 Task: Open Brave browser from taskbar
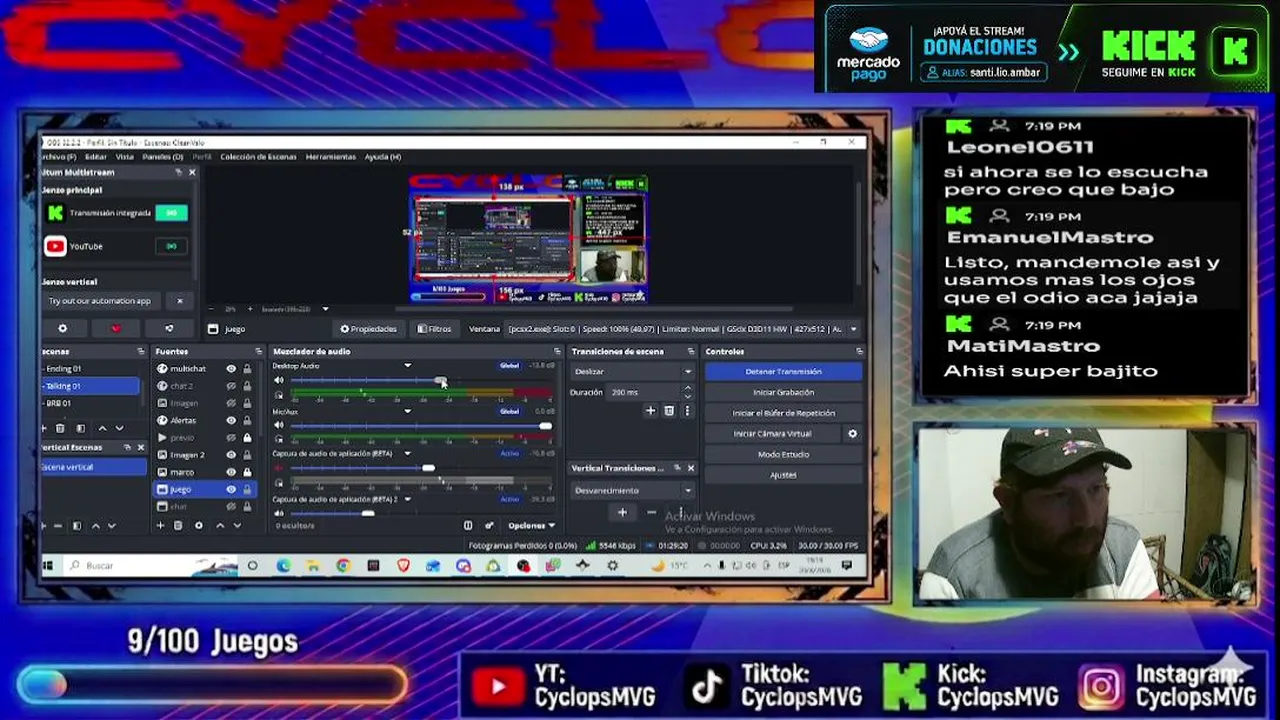[403, 566]
